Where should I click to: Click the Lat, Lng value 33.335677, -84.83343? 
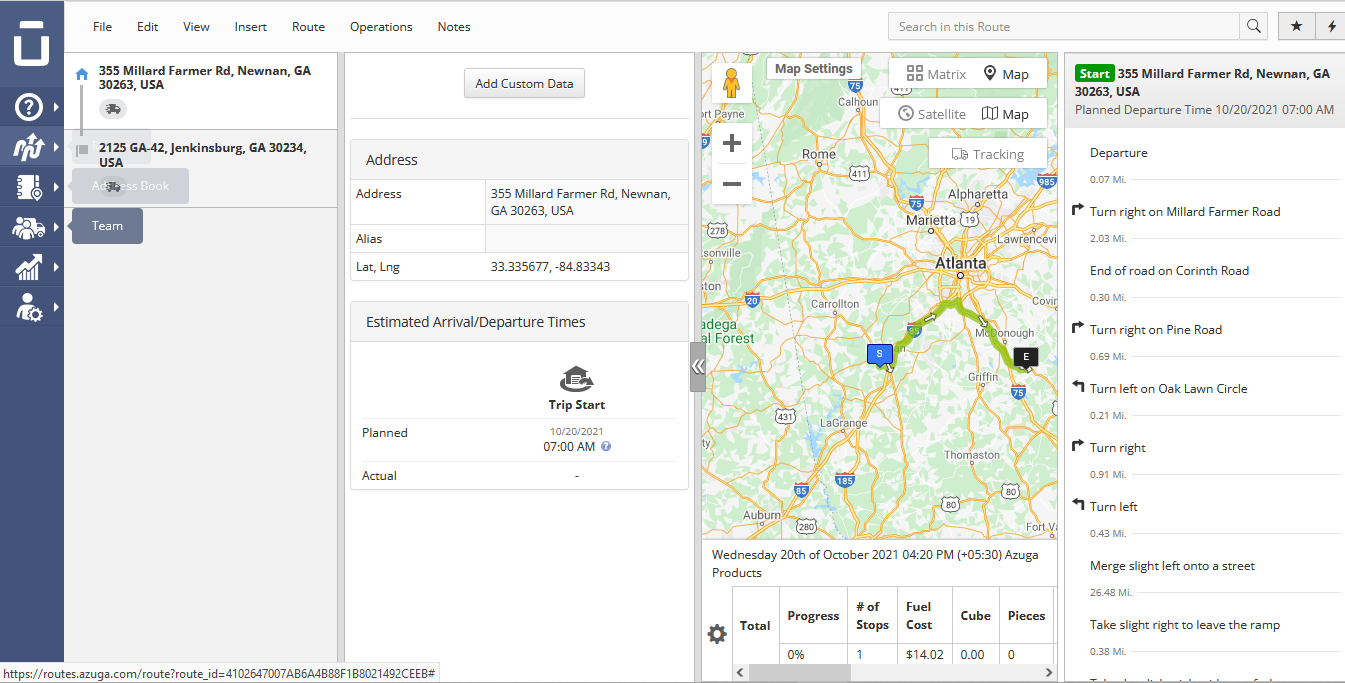click(x=550, y=267)
